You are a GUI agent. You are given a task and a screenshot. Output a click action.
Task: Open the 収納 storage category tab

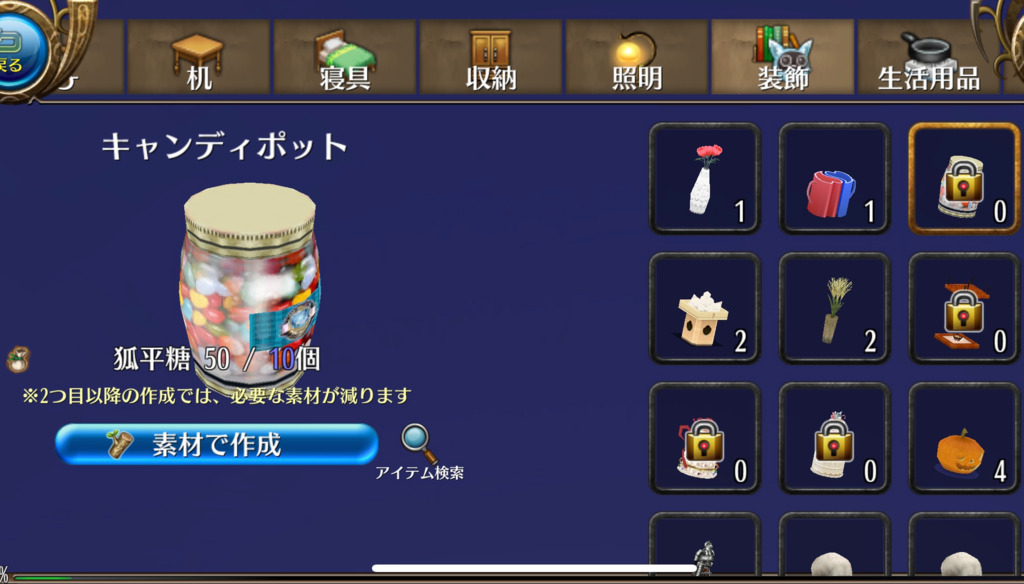click(x=490, y=57)
